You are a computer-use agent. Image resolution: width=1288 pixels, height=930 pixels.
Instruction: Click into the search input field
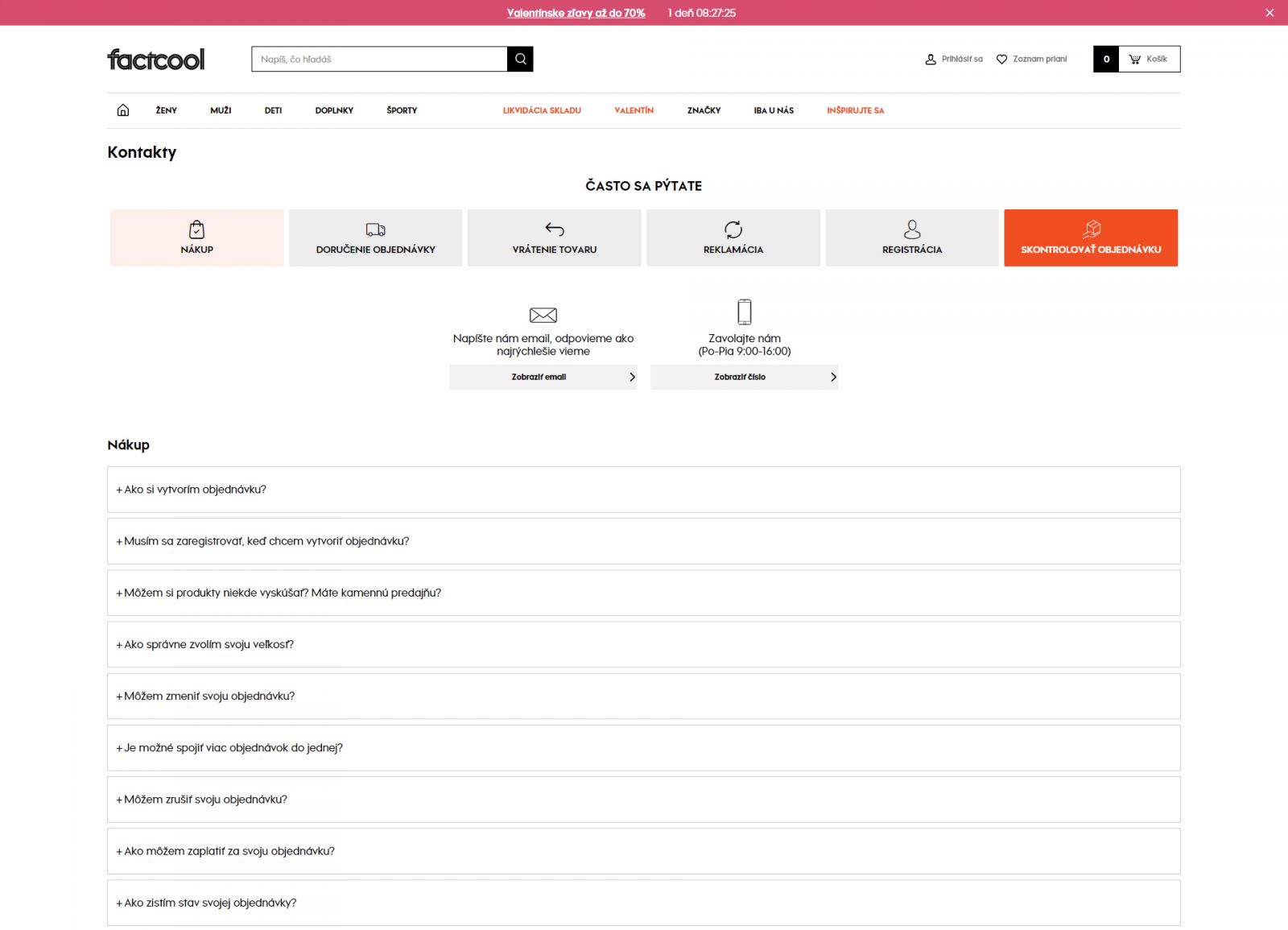(378, 59)
